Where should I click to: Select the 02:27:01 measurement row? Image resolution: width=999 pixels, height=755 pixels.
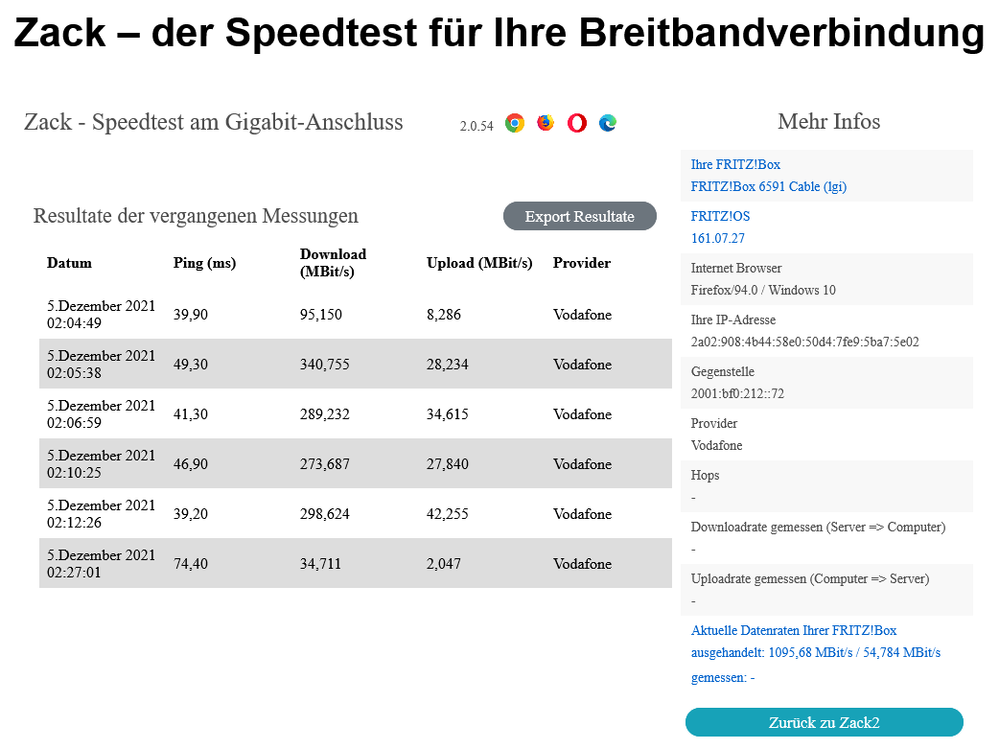tap(355, 564)
